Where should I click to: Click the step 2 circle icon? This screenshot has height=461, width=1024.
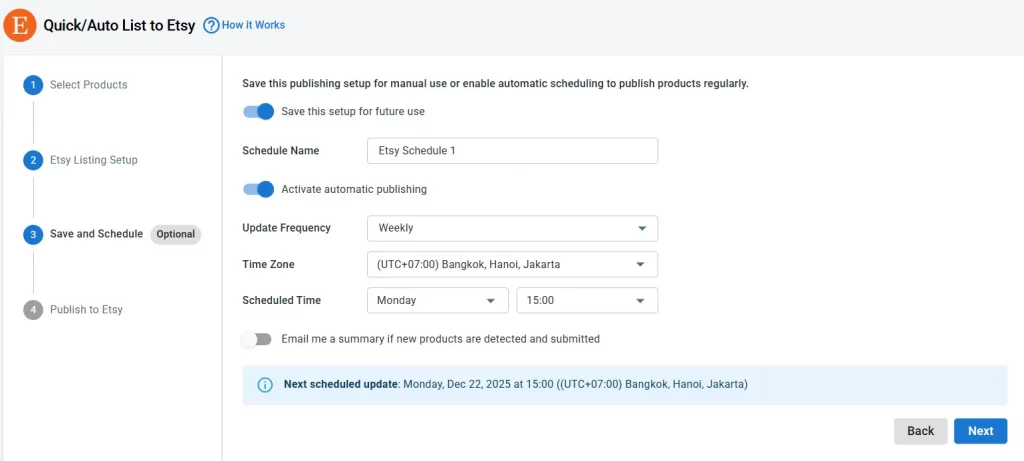pyautogui.click(x=33, y=160)
